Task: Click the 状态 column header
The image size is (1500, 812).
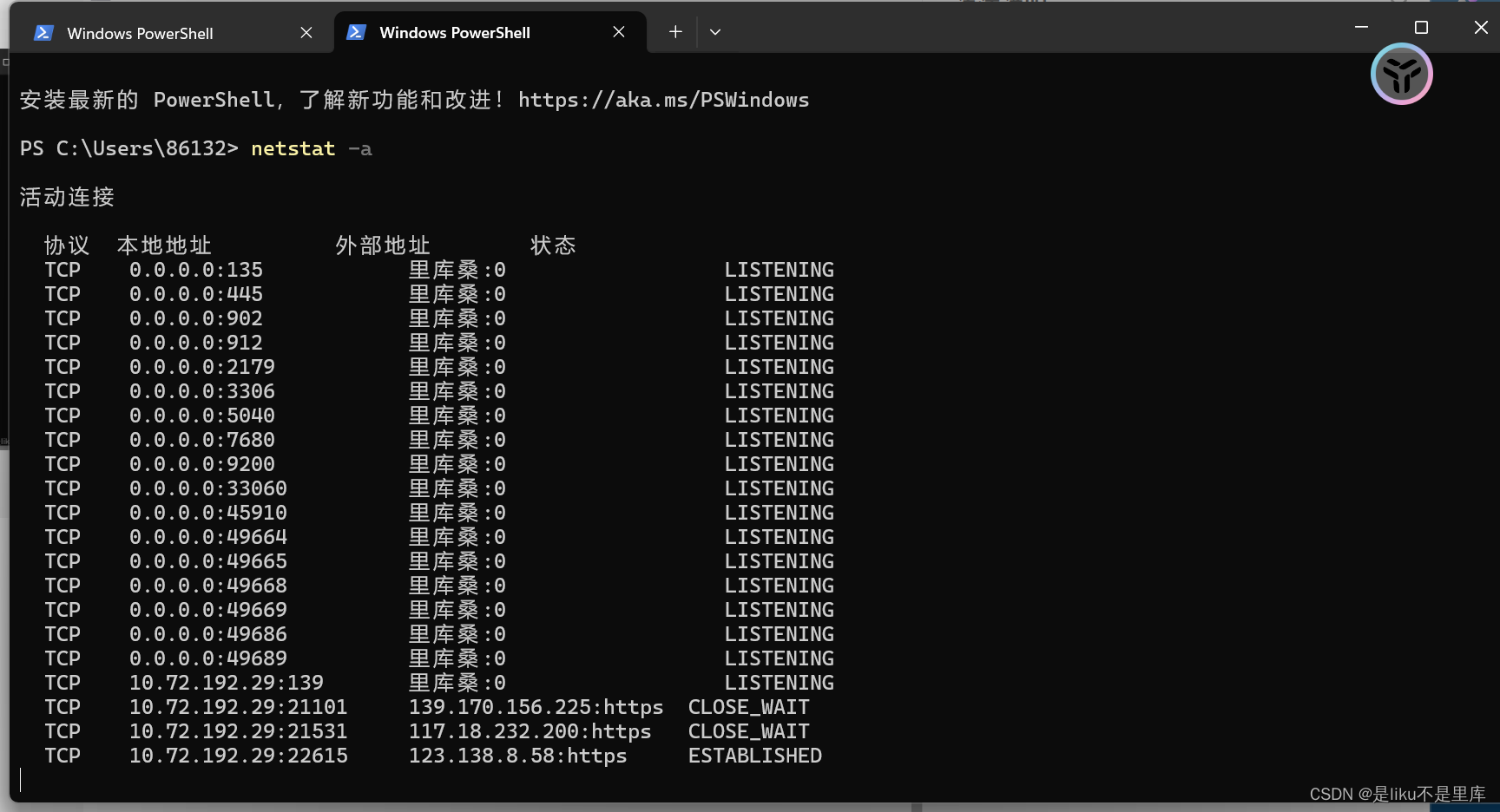Action: click(x=553, y=246)
